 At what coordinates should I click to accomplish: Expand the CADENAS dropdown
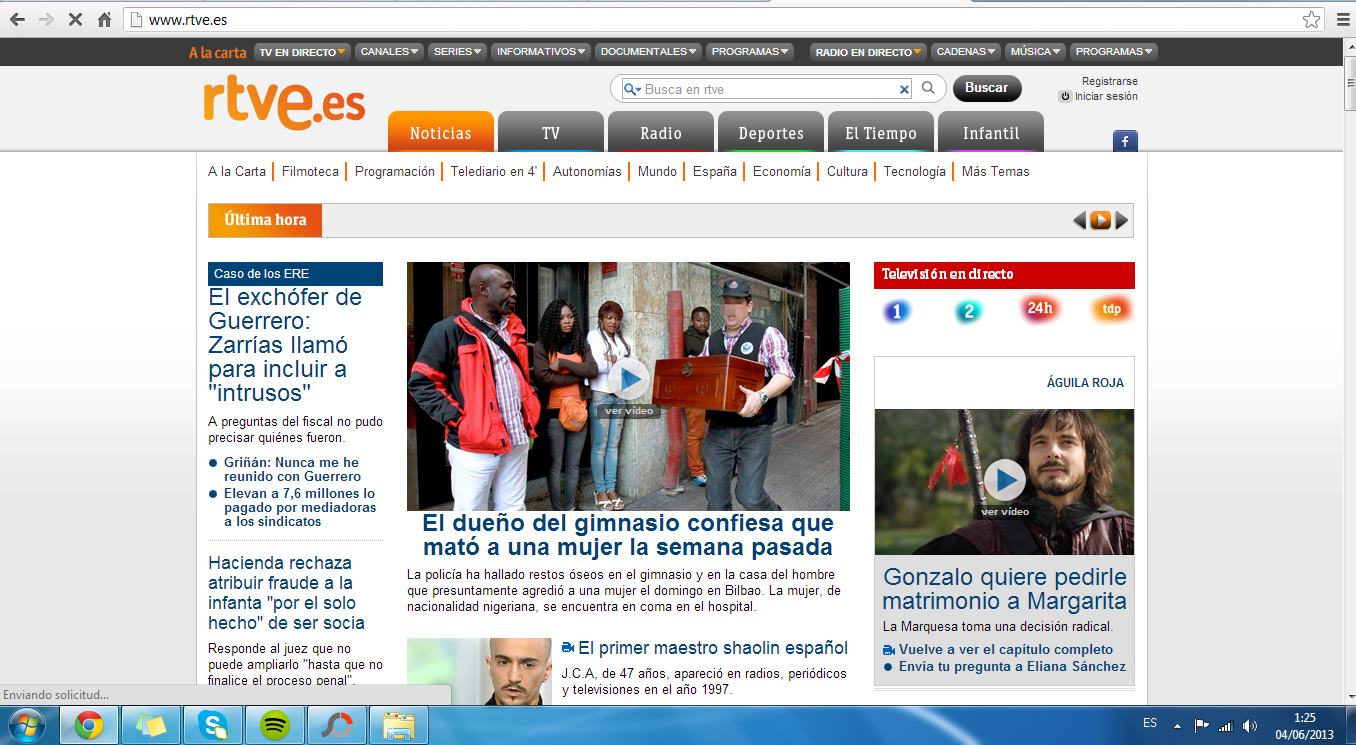(x=966, y=51)
